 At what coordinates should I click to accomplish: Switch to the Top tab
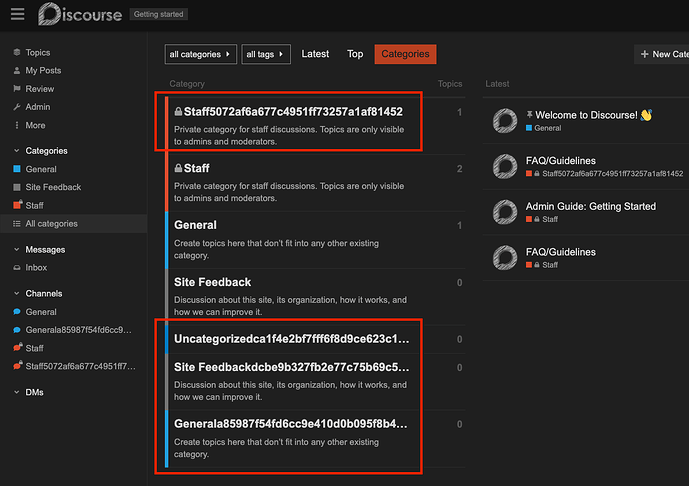point(355,54)
